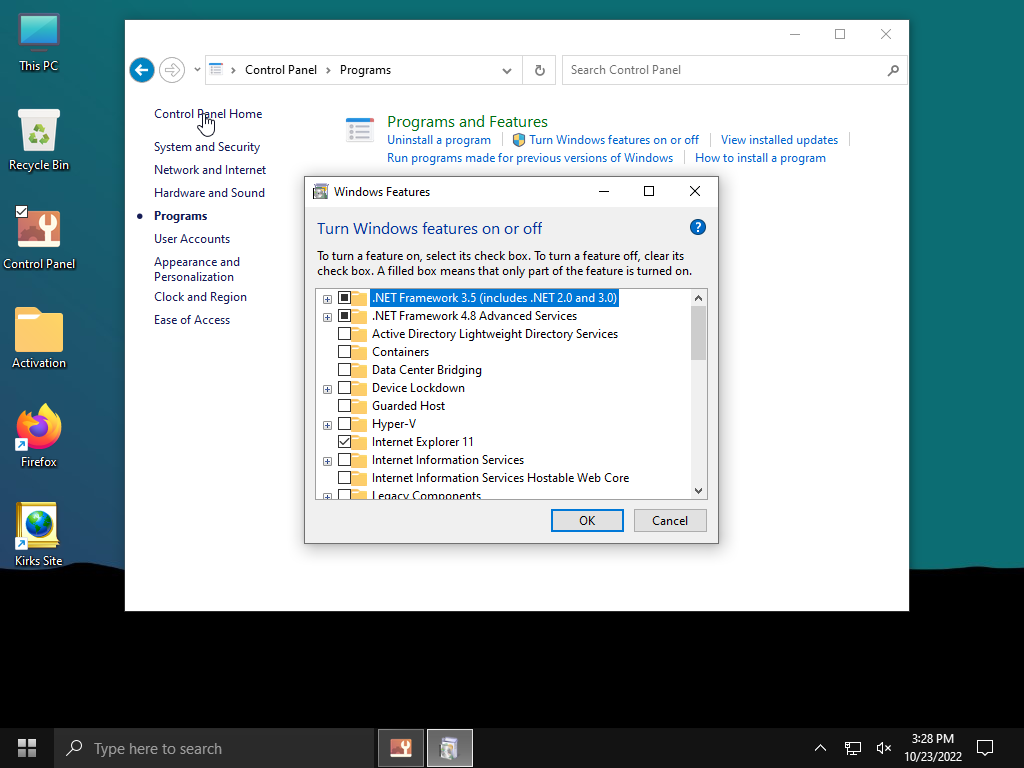The image size is (1024, 768).
Task: Open the Activation folder on desktop
Action: [x=39, y=338]
